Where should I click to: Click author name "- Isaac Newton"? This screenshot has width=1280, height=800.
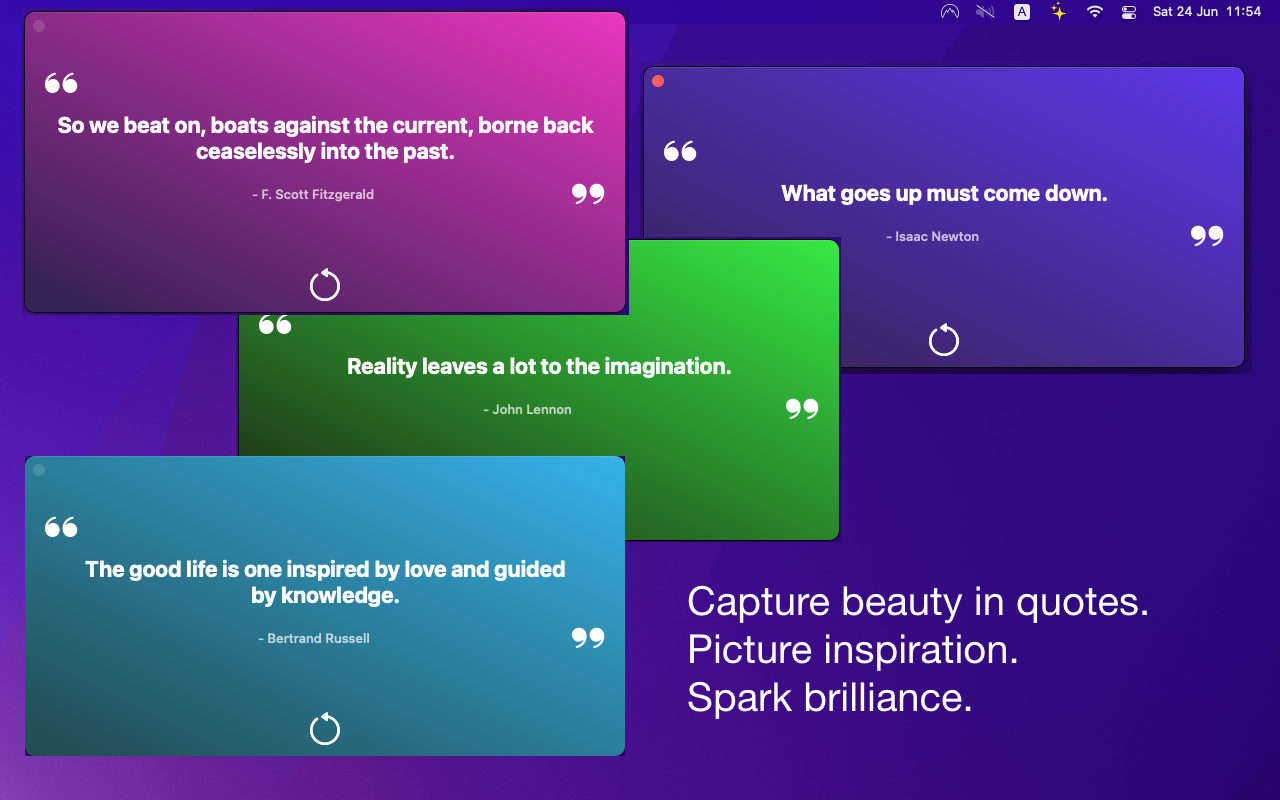(932, 237)
